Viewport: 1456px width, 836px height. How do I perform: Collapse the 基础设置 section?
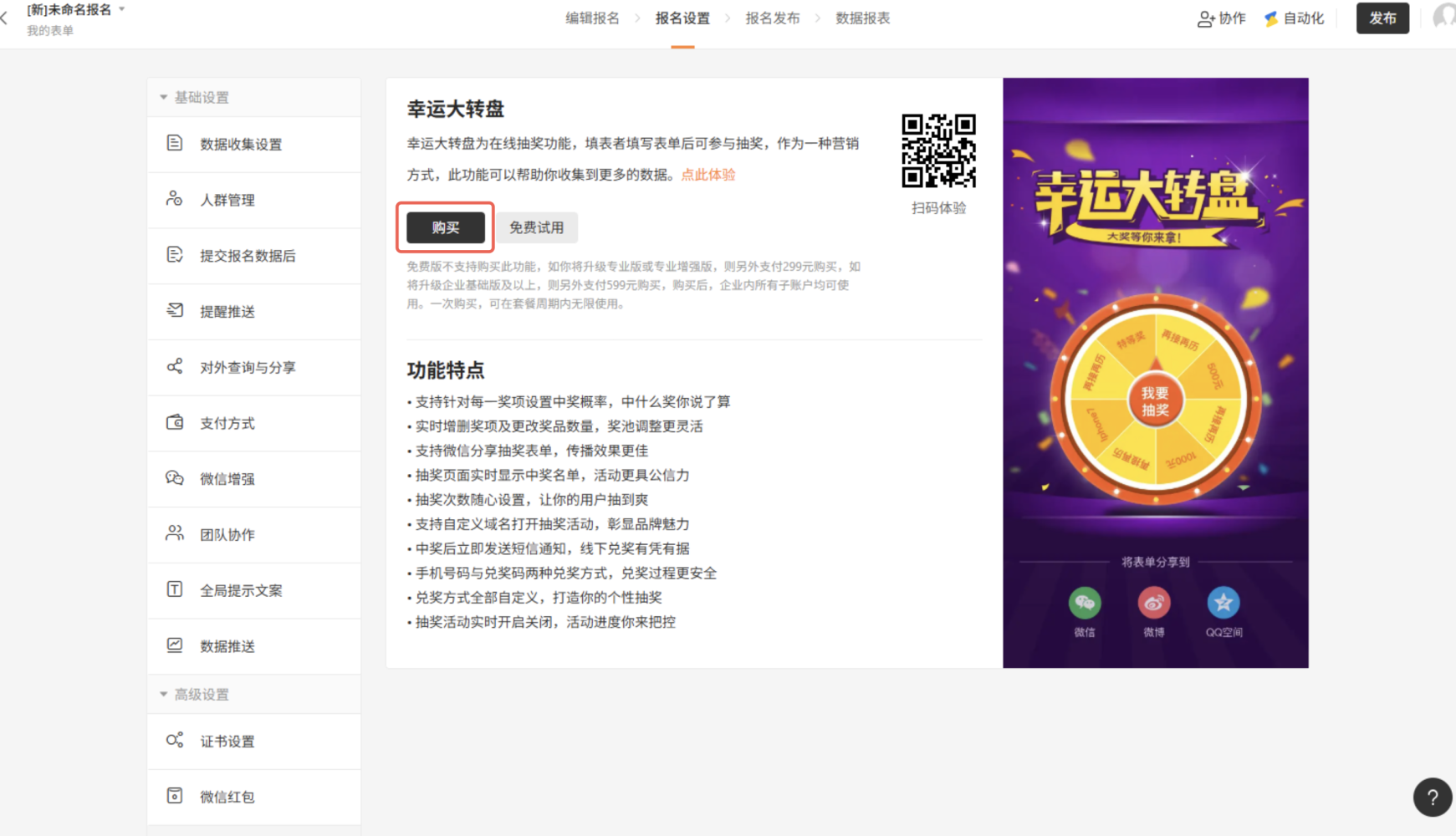tap(164, 98)
